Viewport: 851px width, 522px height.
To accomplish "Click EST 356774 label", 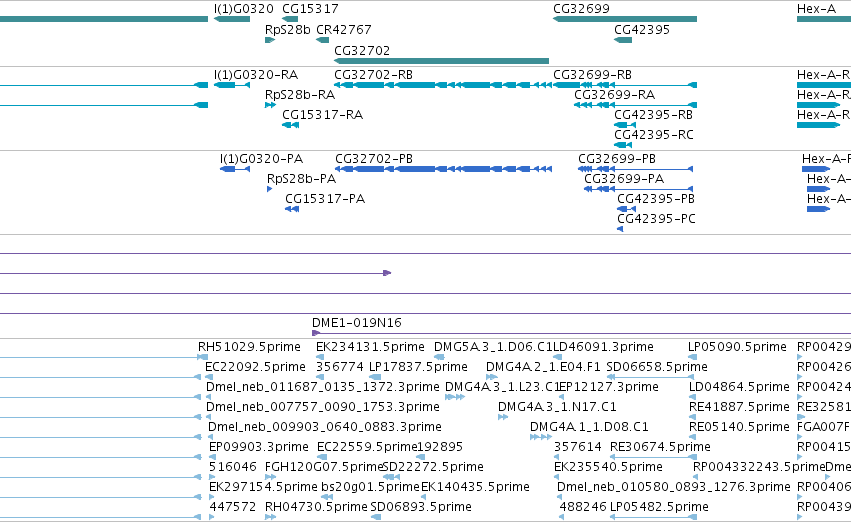I will tap(340, 367).
